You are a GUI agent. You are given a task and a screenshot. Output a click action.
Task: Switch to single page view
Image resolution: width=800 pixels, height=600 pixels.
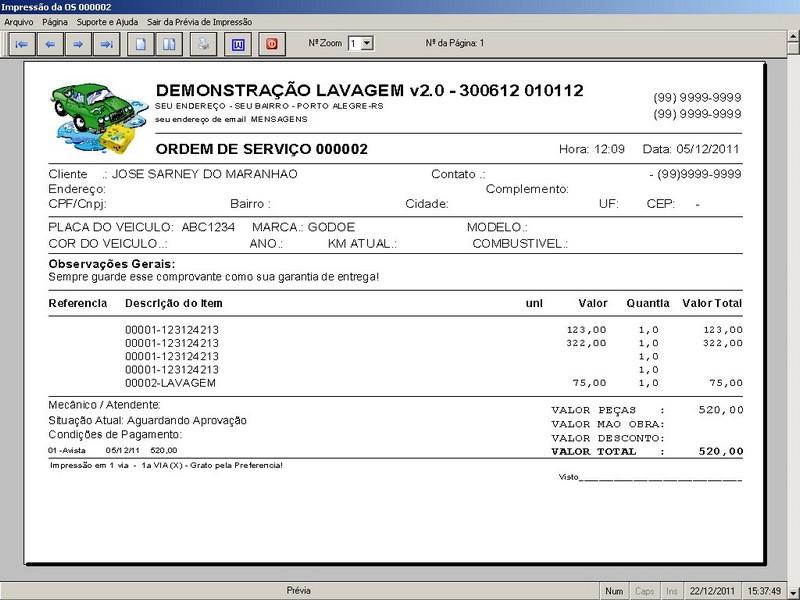click(140, 44)
